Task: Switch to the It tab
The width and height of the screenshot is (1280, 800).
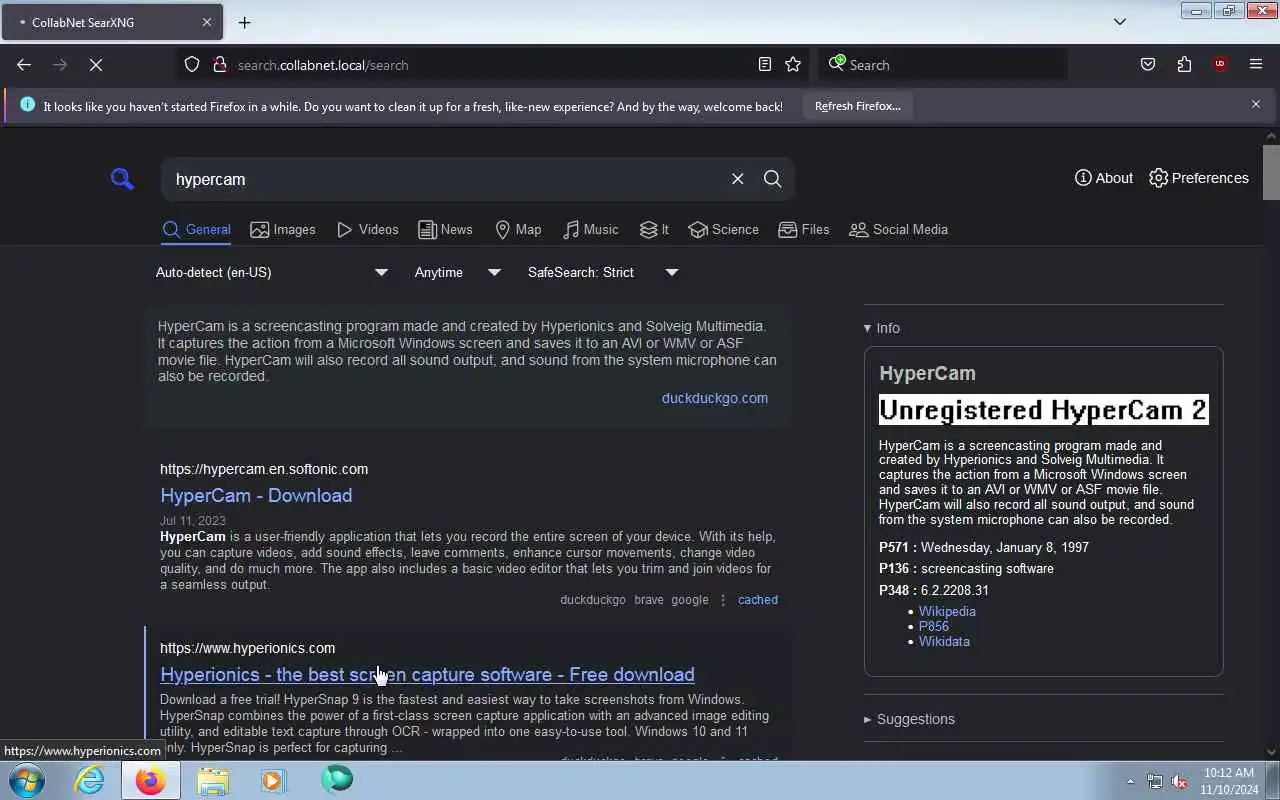Action: (x=654, y=229)
